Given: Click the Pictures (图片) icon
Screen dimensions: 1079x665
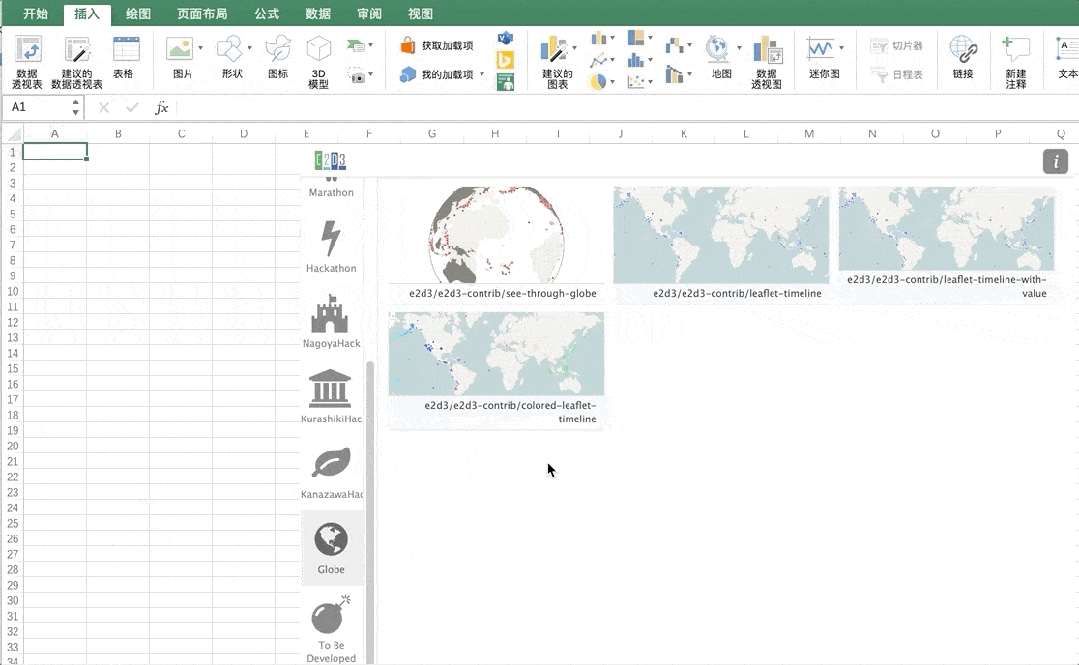Looking at the screenshot, I should [180, 50].
